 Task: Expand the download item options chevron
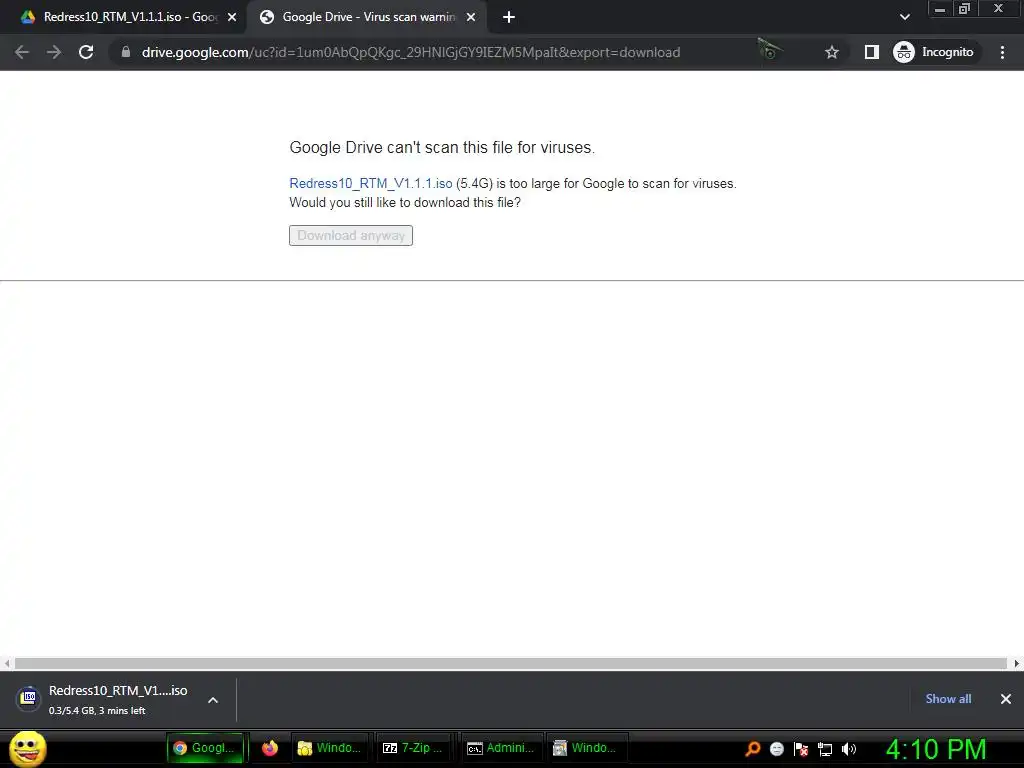click(x=213, y=700)
